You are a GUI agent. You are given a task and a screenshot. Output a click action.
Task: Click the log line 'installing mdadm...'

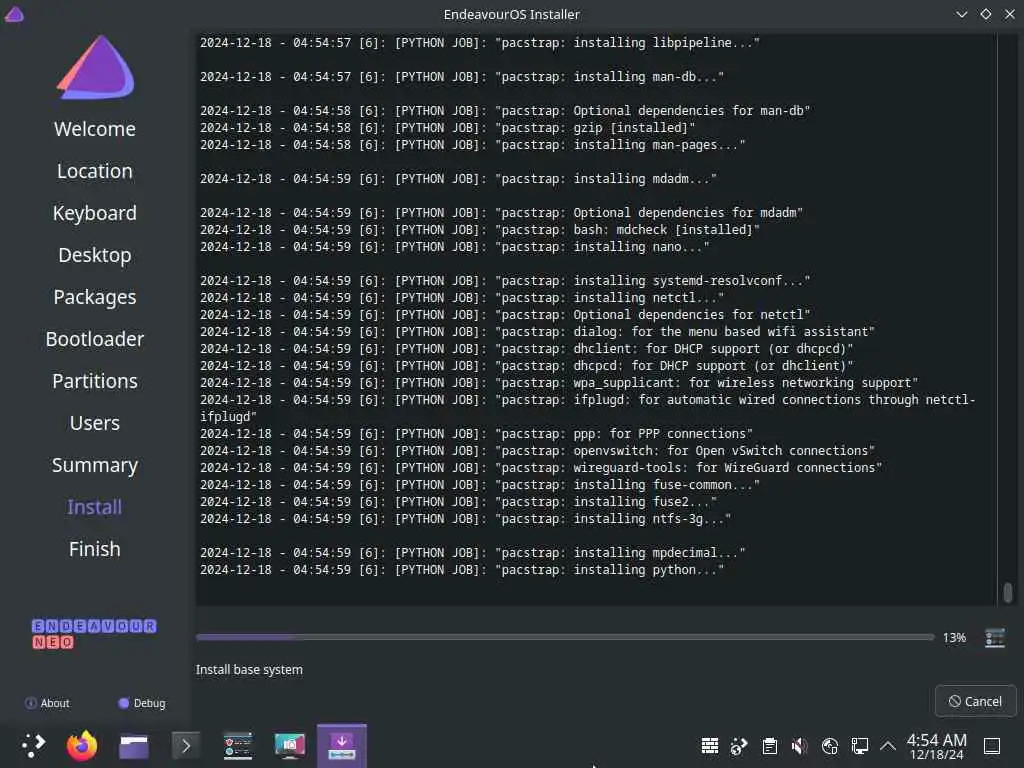point(458,178)
